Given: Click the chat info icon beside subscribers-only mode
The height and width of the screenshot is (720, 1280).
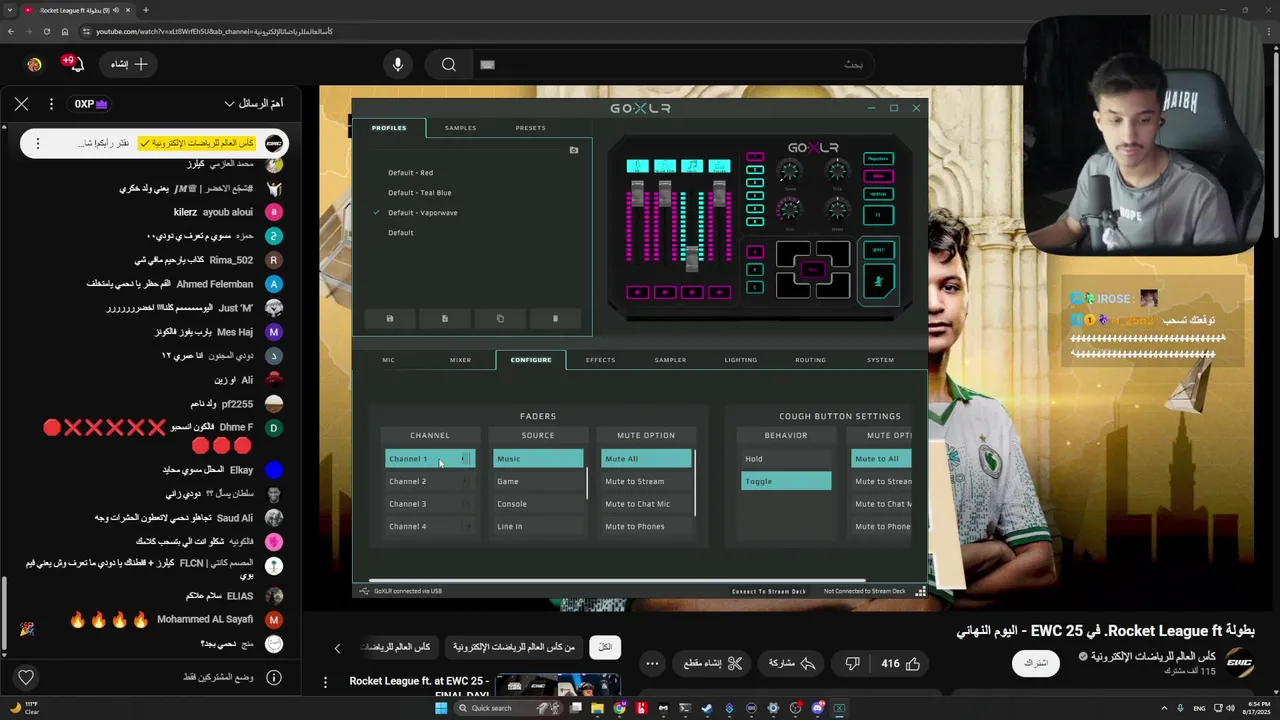Looking at the screenshot, I should coord(273,677).
